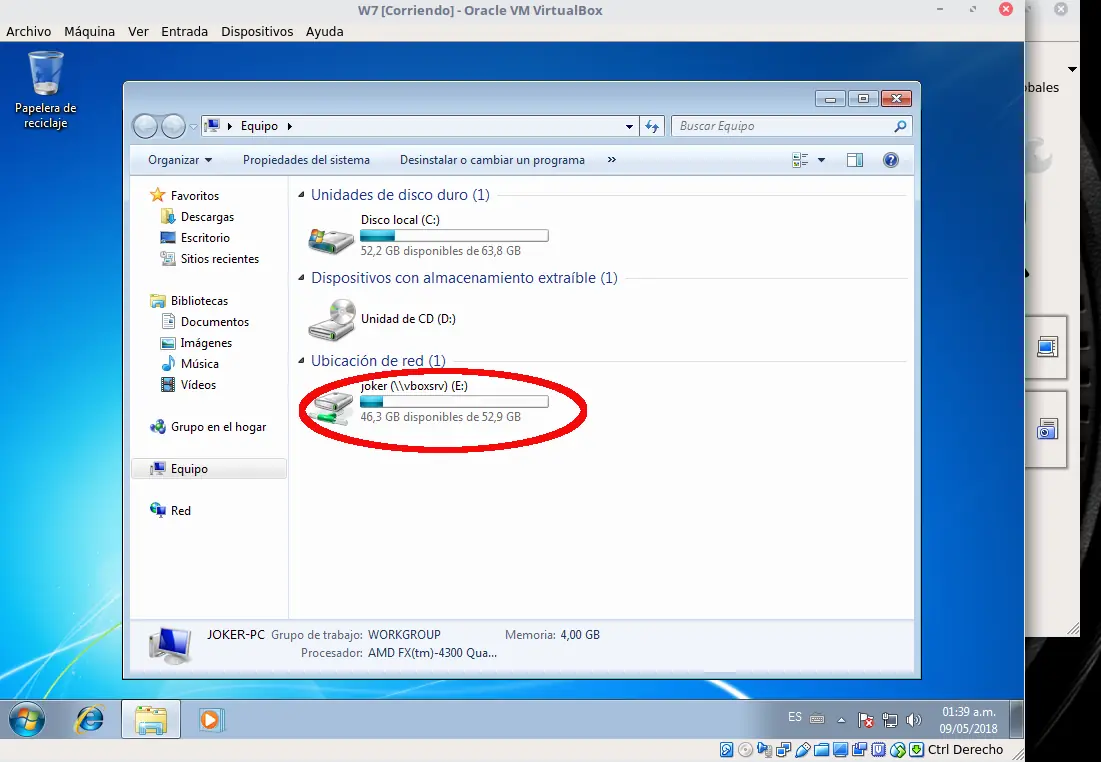Collapse the Unidades de disco duro group
This screenshot has width=1101, height=762.
pos(301,195)
